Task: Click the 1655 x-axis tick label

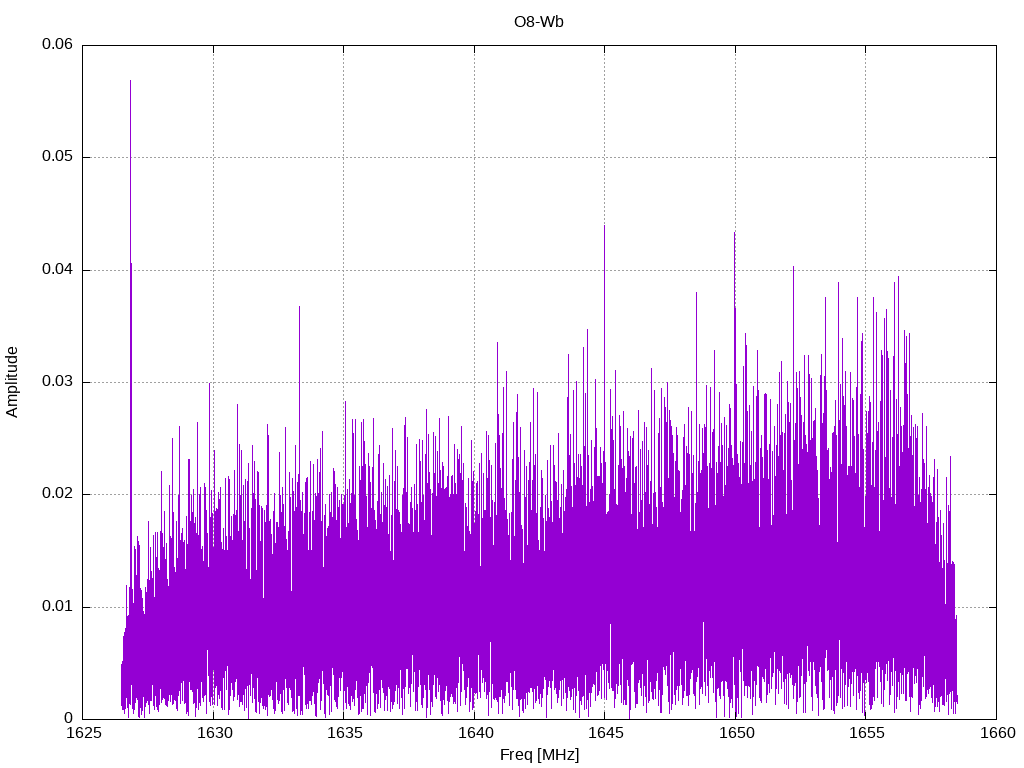Action: 865,734
